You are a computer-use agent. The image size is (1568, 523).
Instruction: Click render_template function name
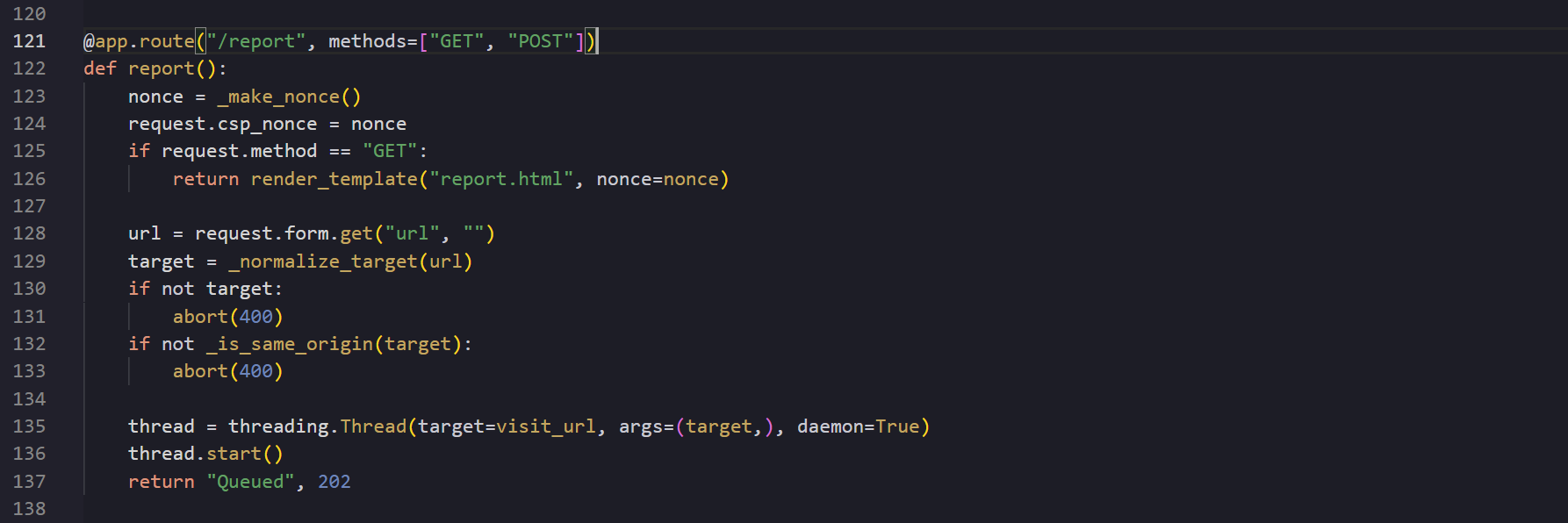coord(334,179)
